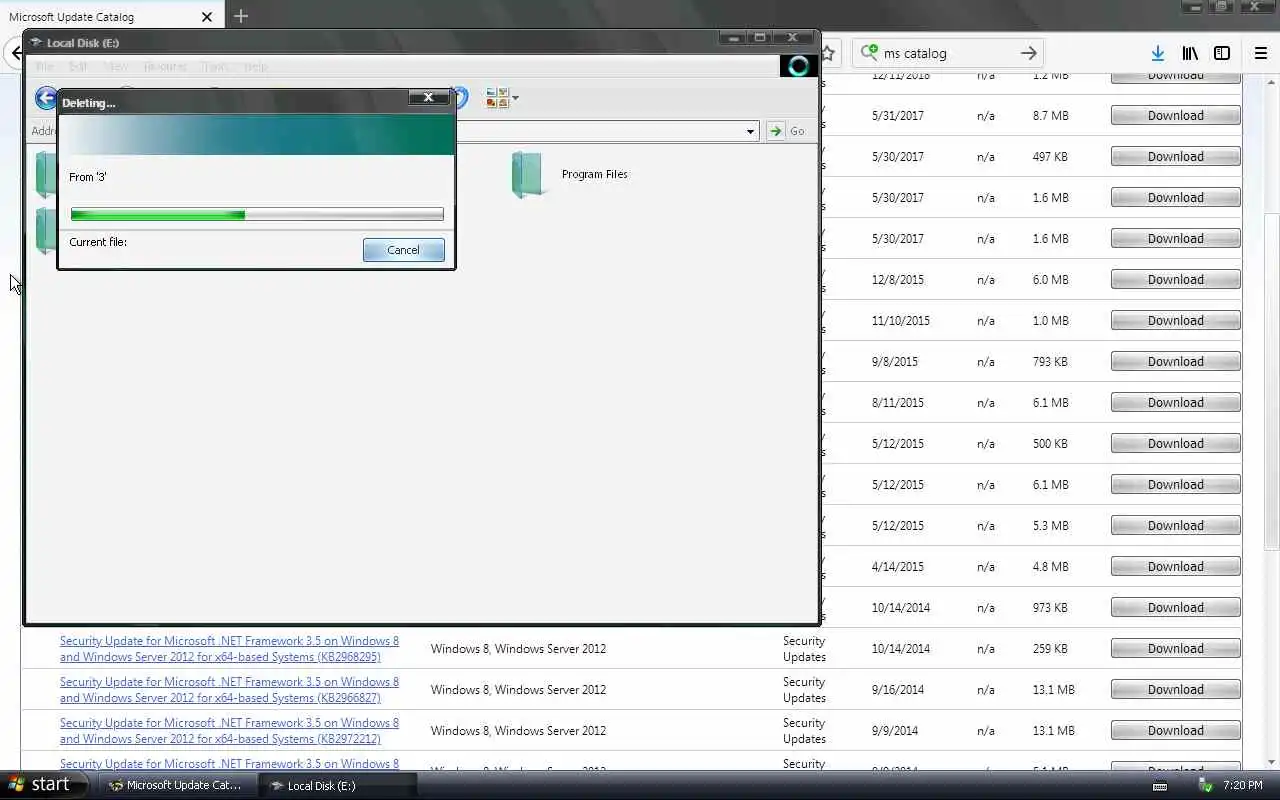The image size is (1280, 800).
Task: Click the throbber logo in Explorer window
Action: coord(798,66)
